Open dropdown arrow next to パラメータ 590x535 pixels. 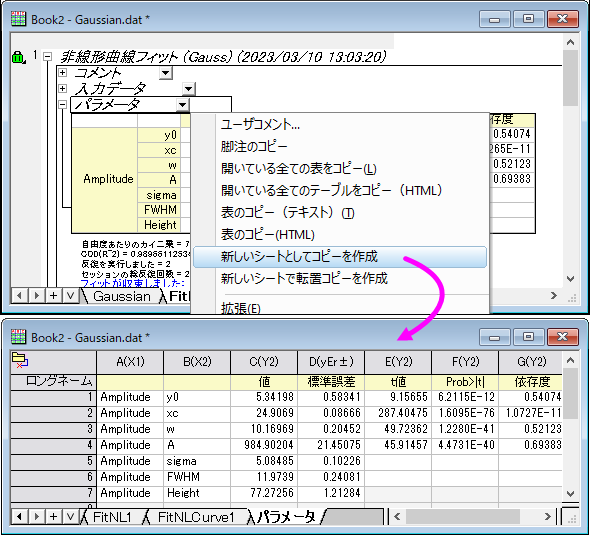(182, 105)
